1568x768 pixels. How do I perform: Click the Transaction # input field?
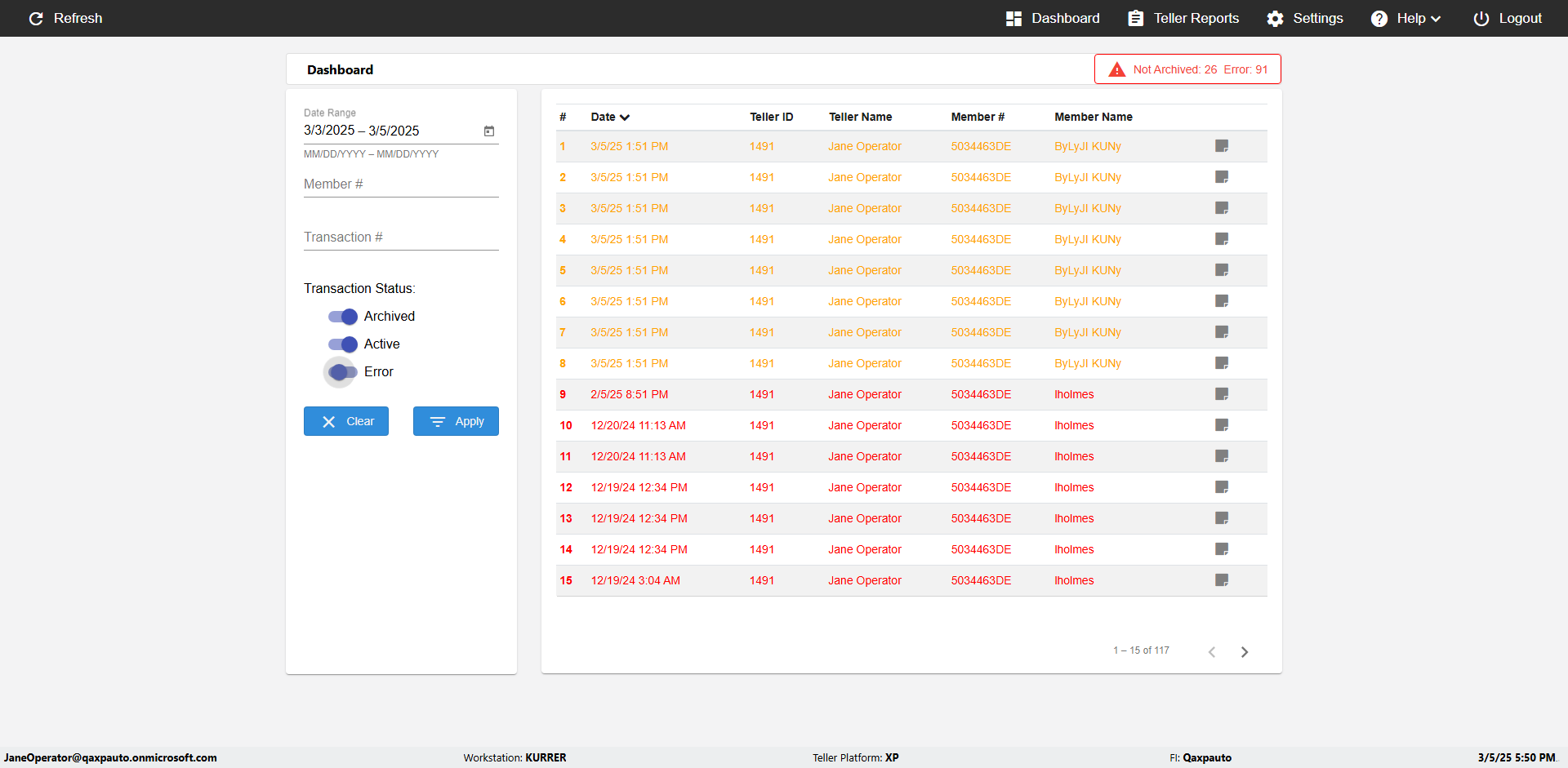(400, 238)
